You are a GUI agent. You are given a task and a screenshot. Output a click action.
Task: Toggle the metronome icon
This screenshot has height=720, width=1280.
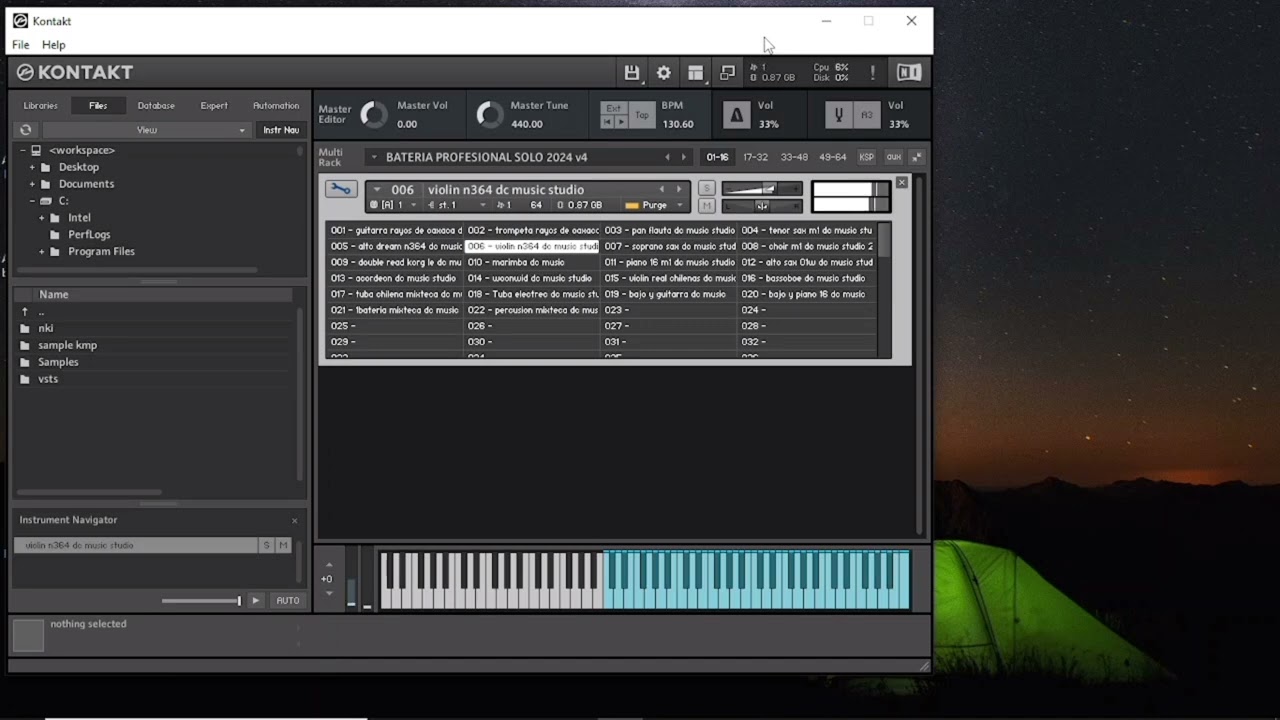(737, 115)
